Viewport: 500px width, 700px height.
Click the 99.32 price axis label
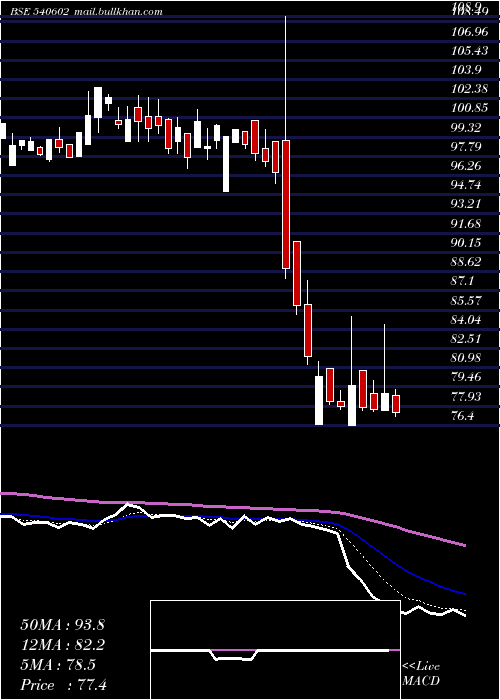pyautogui.click(x=466, y=128)
